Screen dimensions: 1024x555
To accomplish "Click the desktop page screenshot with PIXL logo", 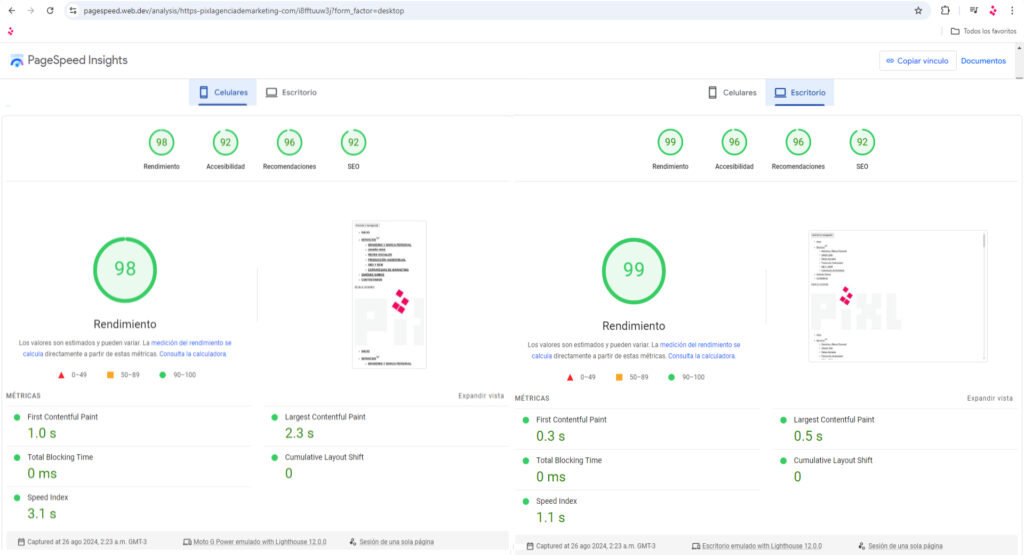I will pyautogui.click(x=897, y=296).
